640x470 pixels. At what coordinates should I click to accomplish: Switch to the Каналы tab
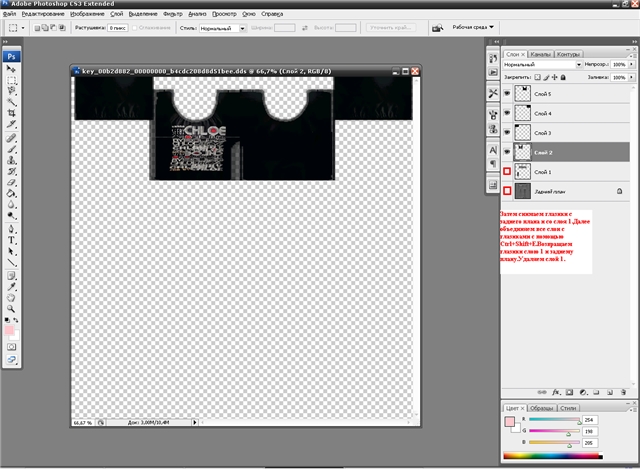(541, 54)
